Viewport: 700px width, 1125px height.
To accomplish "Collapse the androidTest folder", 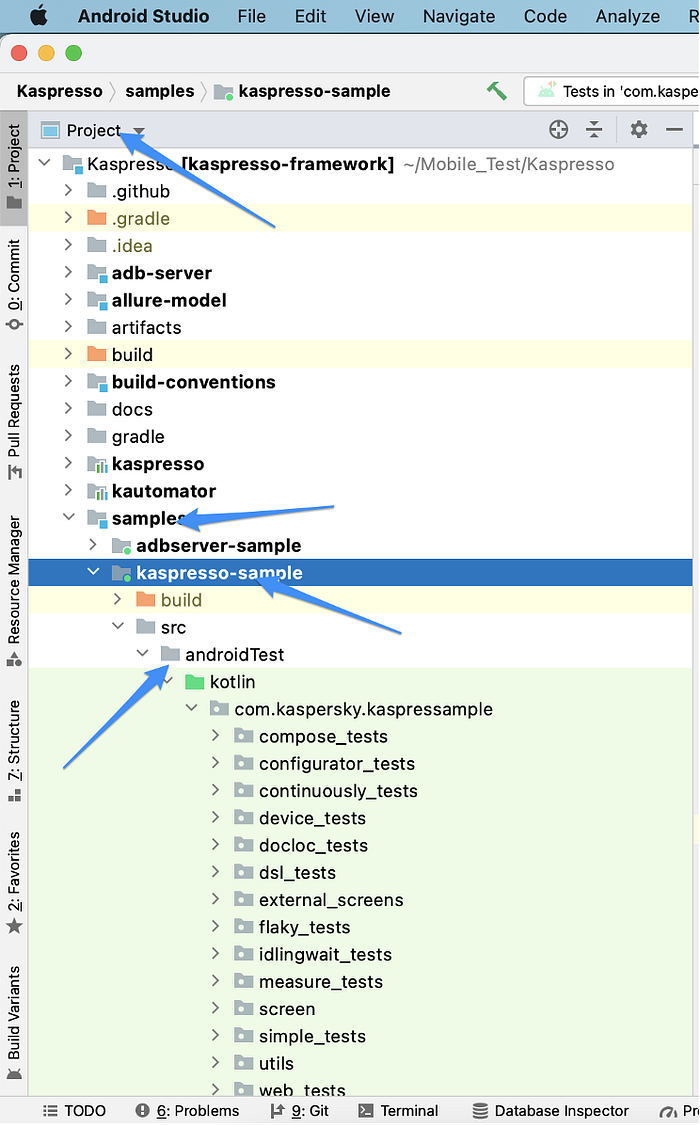I will tap(142, 653).
